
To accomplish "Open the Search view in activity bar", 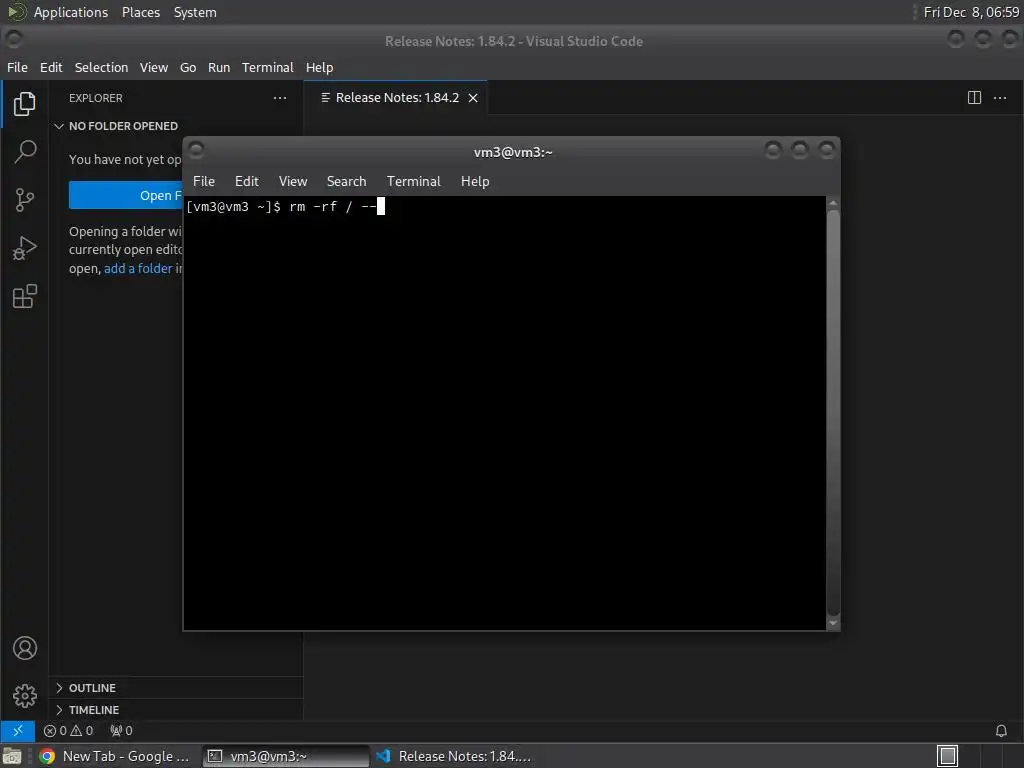I will pos(25,152).
